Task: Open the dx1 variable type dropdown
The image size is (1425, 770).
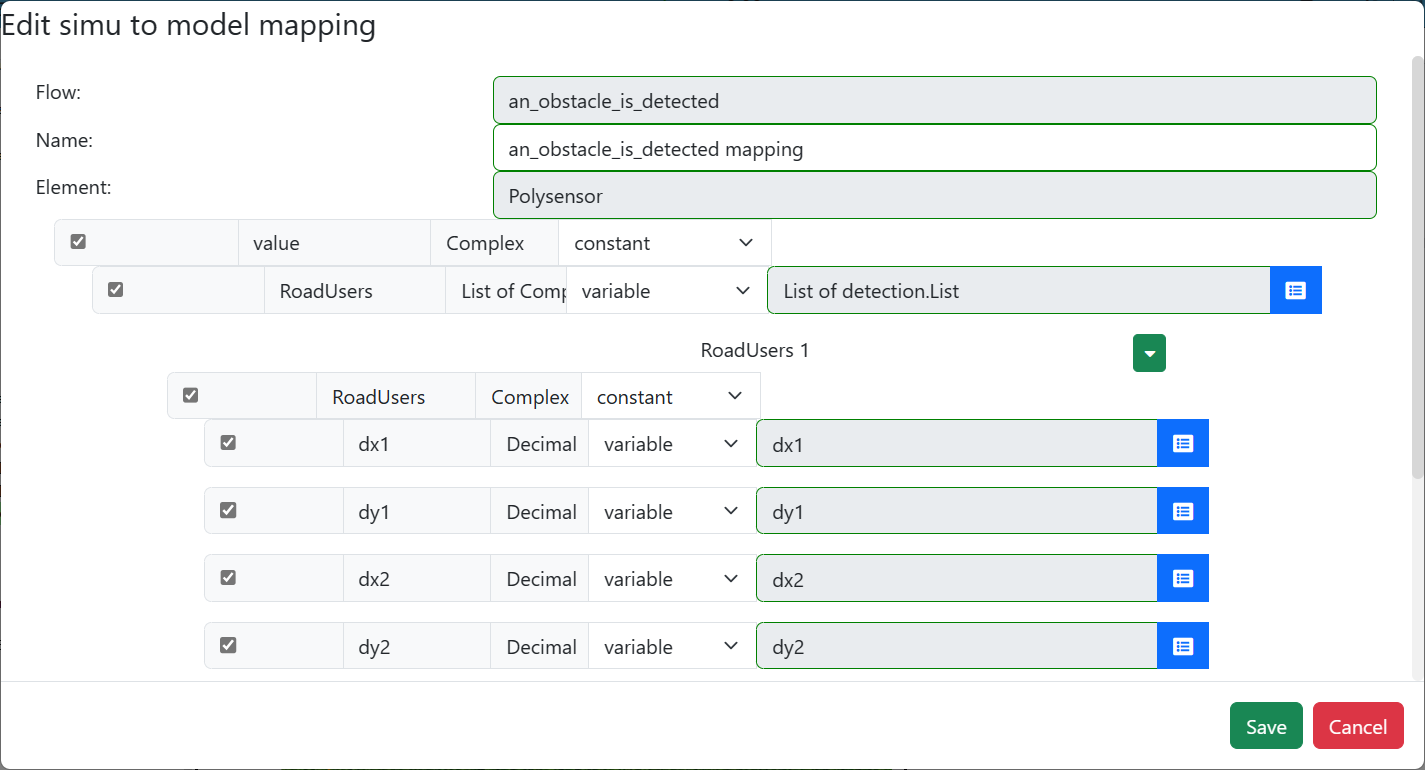Action: point(672,444)
